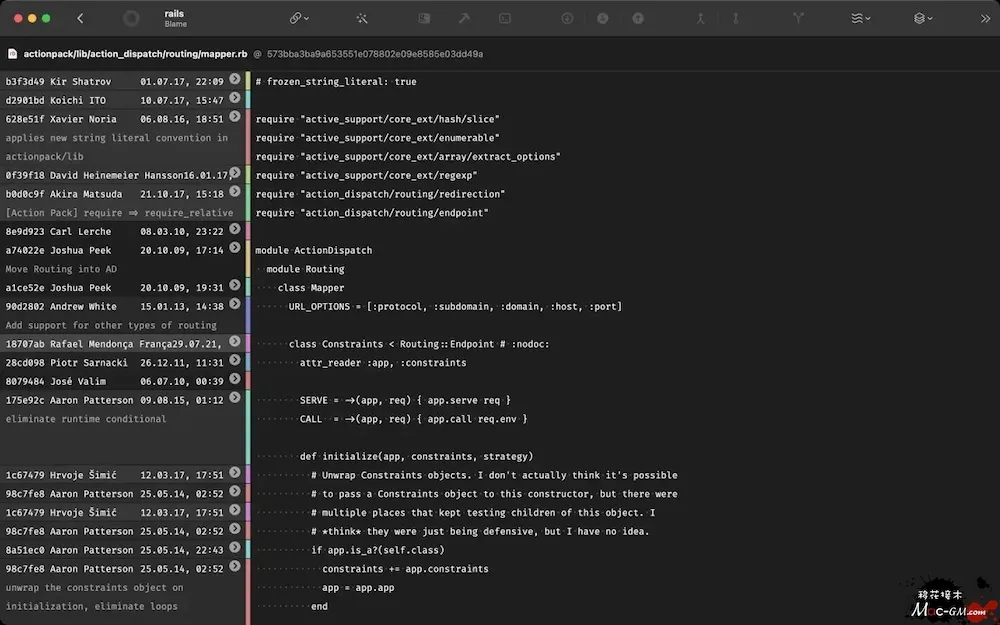Open commit arrow for 175e92c Aaron Patterson
Image resolution: width=1000 pixels, height=625 pixels.
click(235, 397)
